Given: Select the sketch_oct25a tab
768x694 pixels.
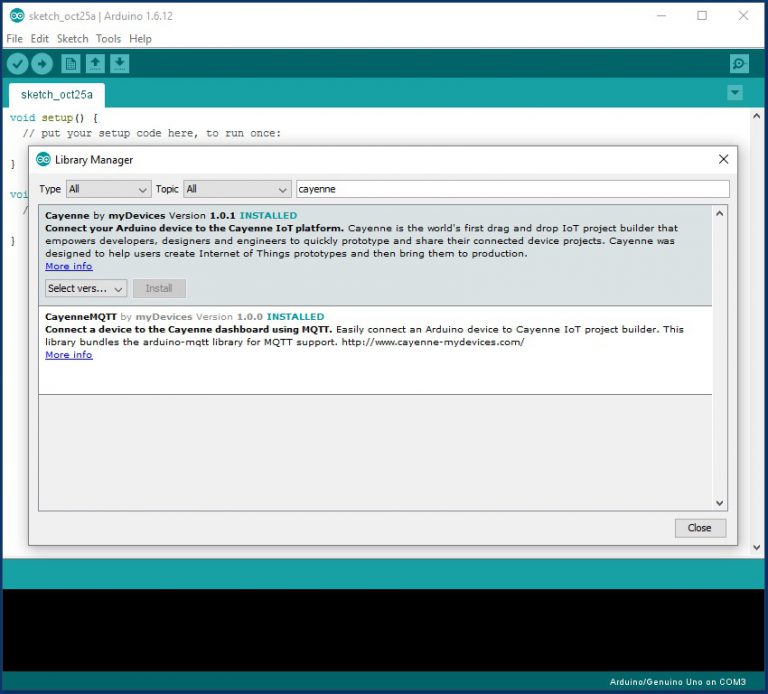Looking at the screenshot, I should [x=56, y=95].
